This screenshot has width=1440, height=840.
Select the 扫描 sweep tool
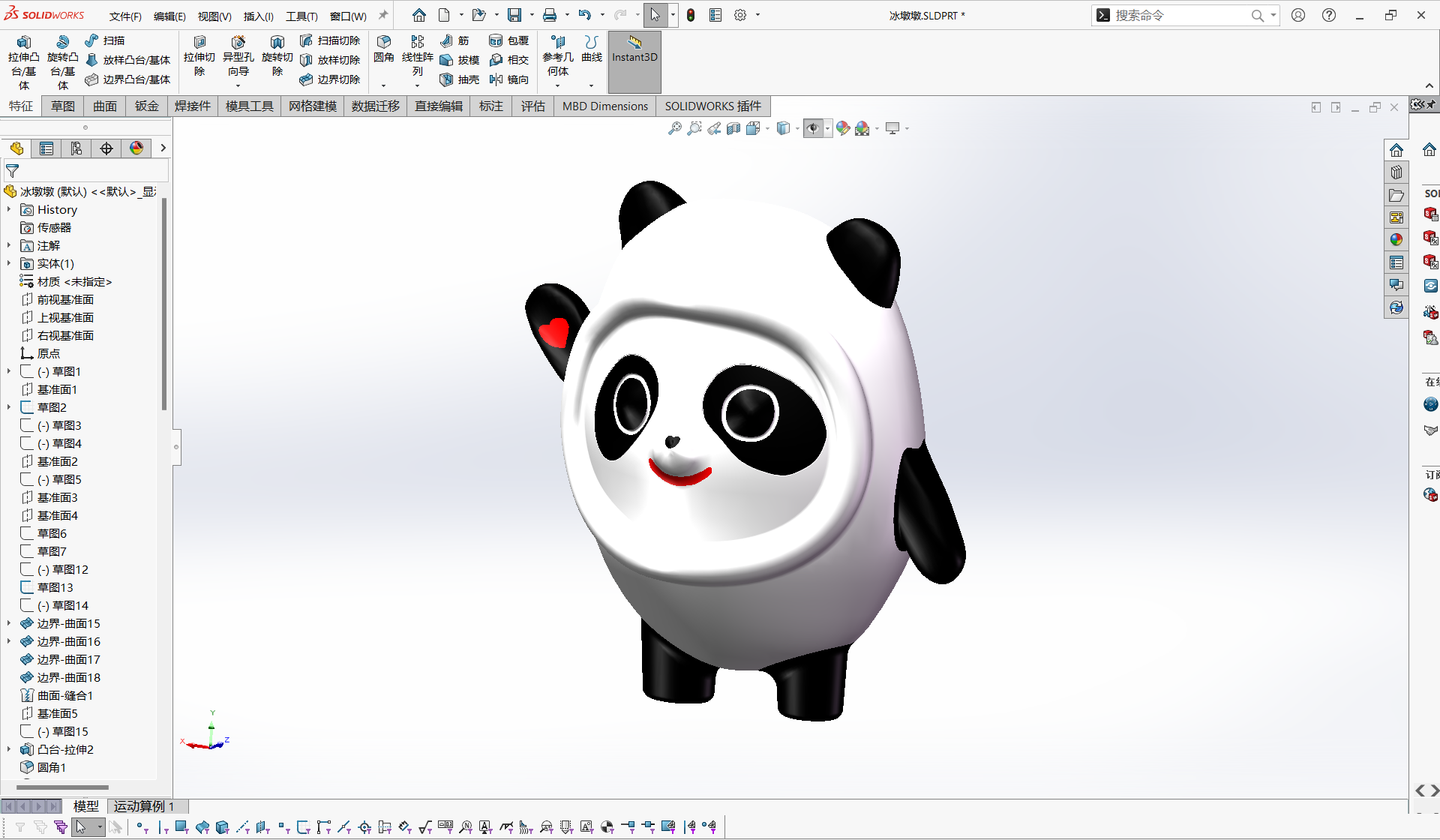tap(105, 40)
